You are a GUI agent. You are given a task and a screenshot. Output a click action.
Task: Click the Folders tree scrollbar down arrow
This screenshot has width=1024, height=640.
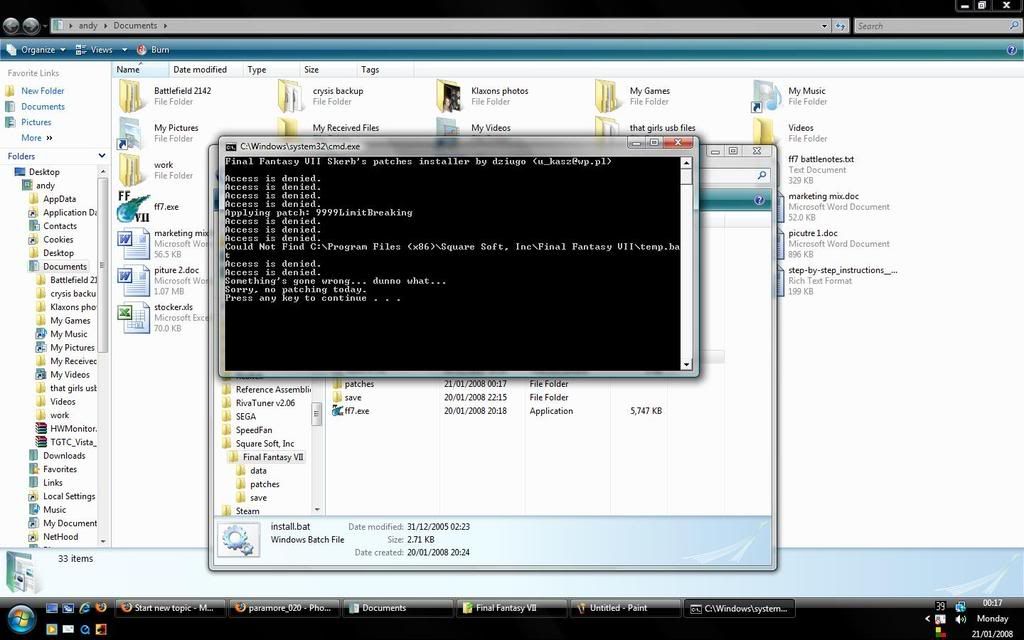tap(103, 541)
